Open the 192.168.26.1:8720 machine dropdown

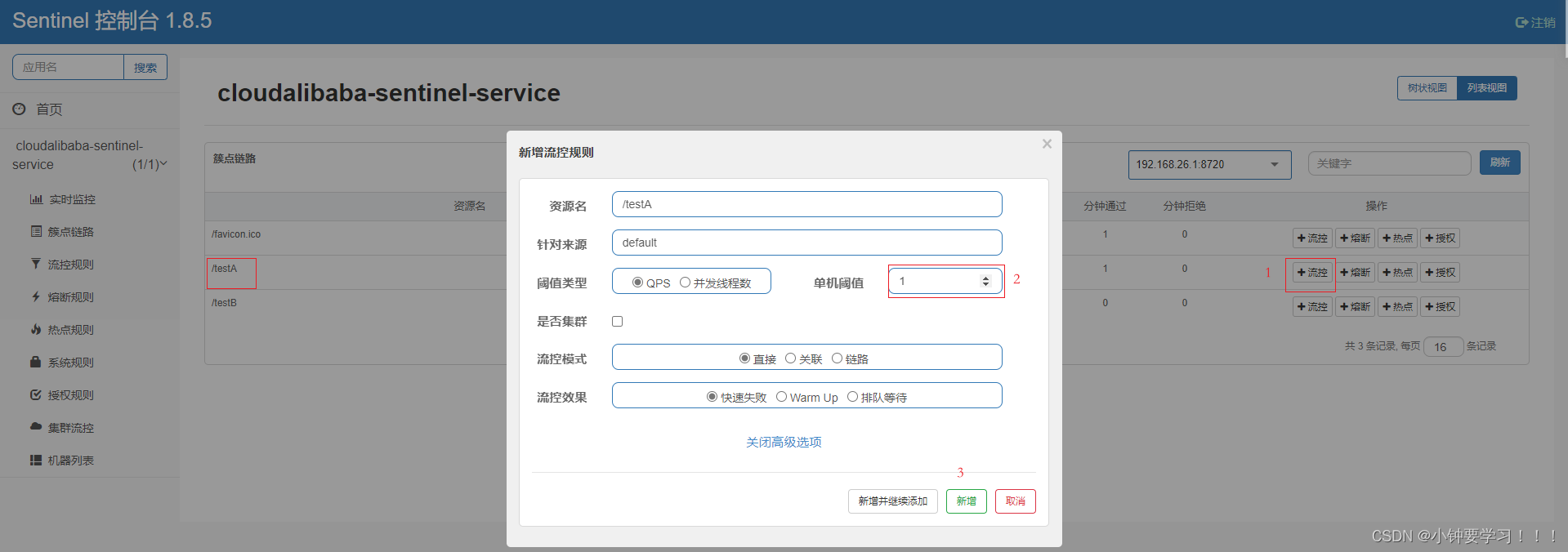1209,164
